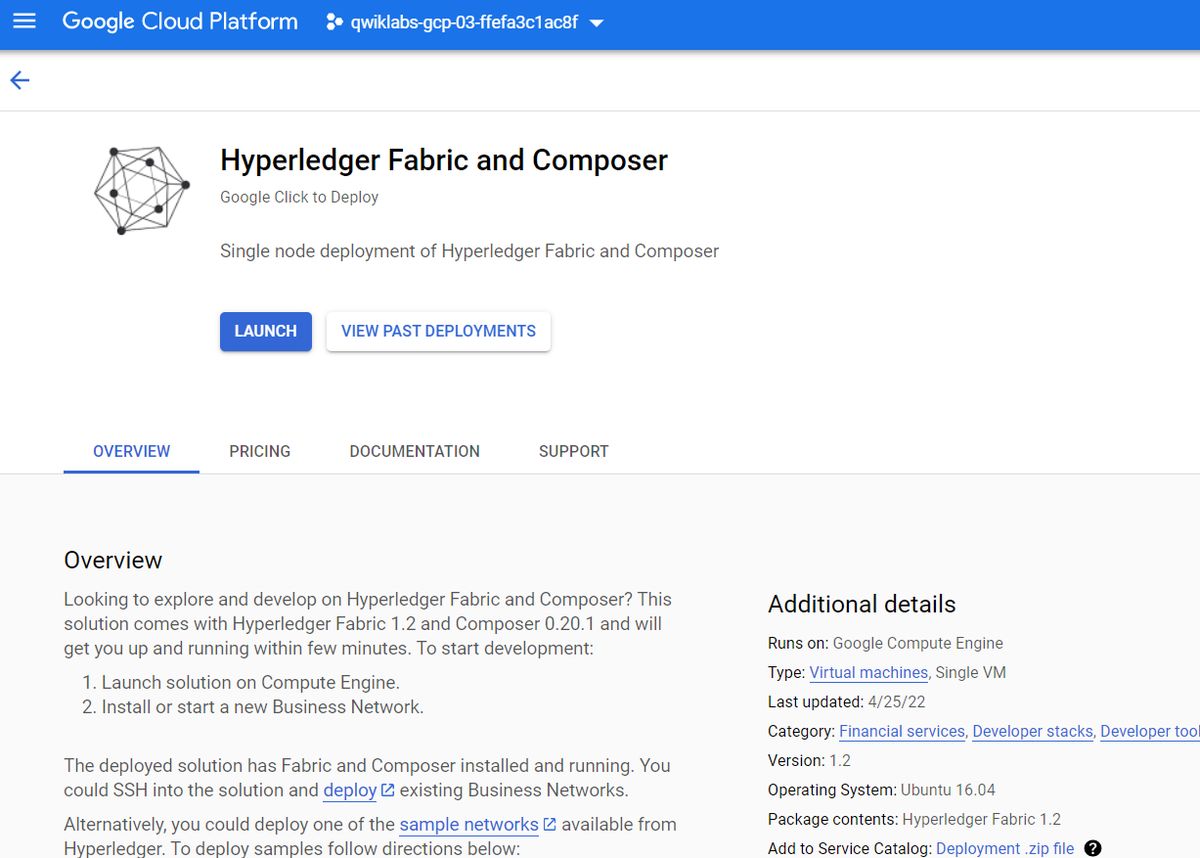Open the Documentation tab
The width and height of the screenshot is (1200, 858).
[415, 451]
